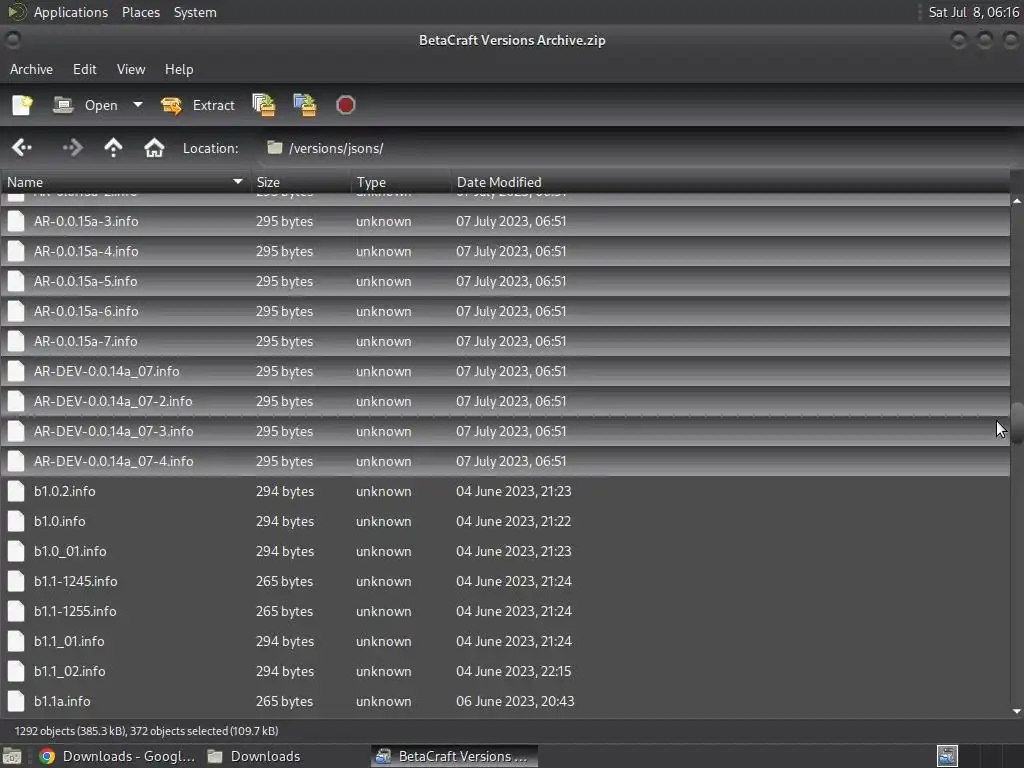
Task: Click the Location path field /versions/jsons/
Action: click(640, 148)
